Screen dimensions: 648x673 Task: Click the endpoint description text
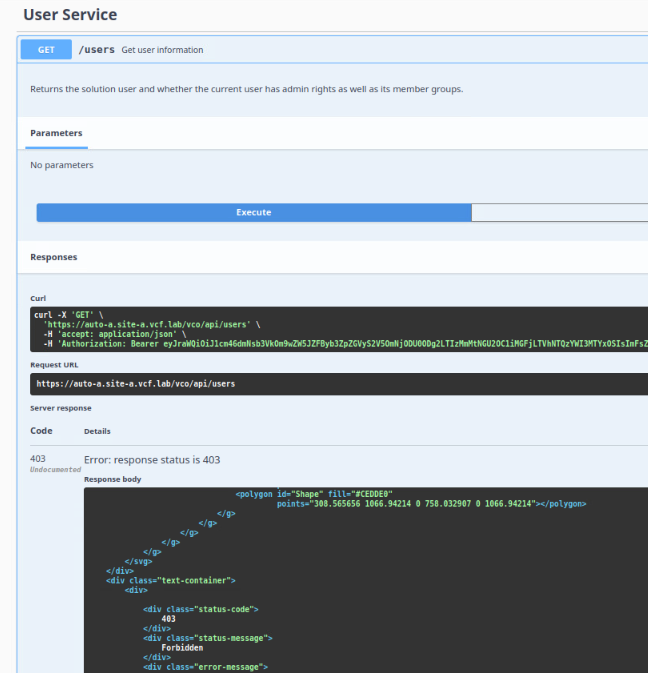click(246, 89)
